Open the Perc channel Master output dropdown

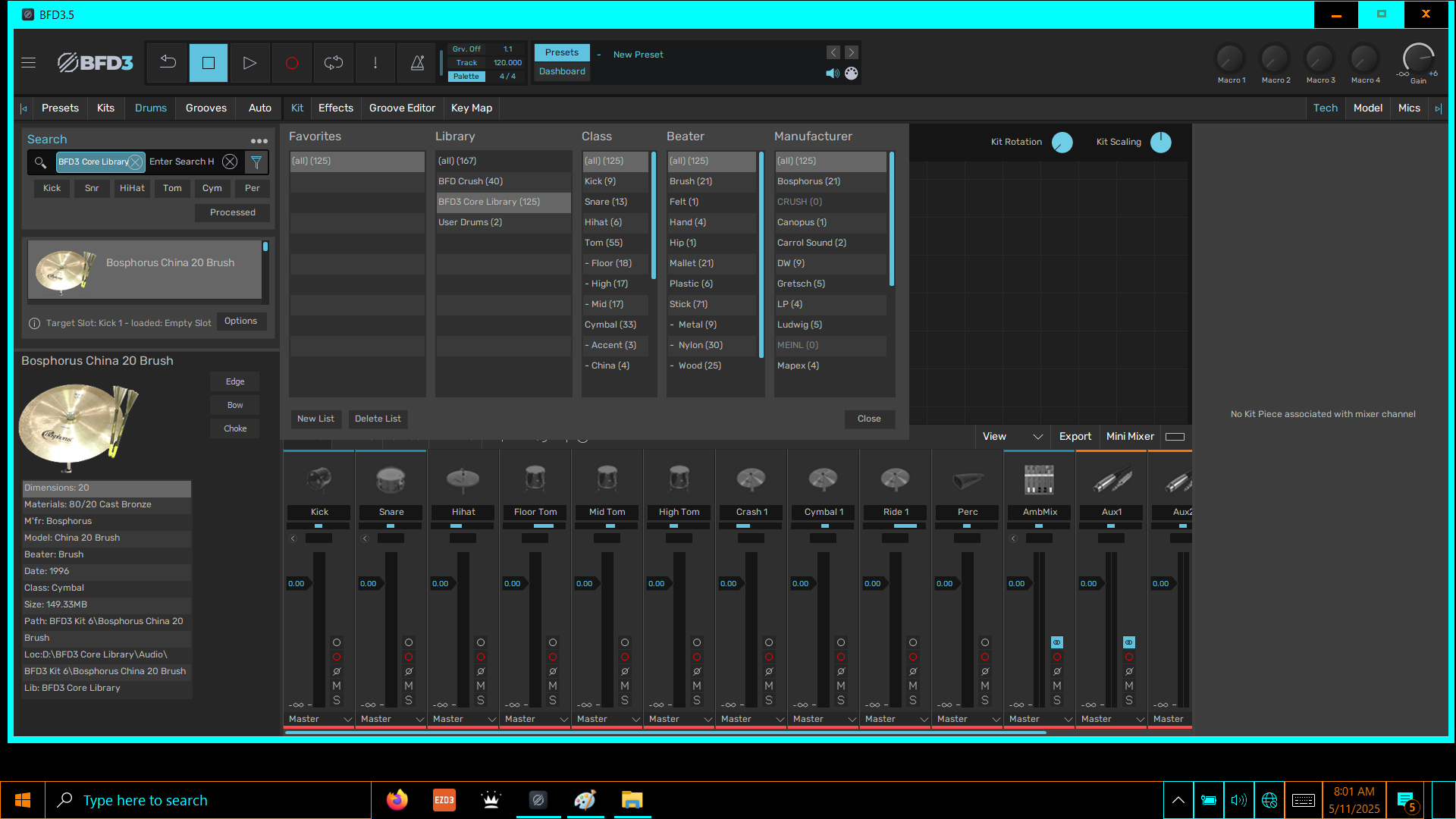(x=968, y=719)
